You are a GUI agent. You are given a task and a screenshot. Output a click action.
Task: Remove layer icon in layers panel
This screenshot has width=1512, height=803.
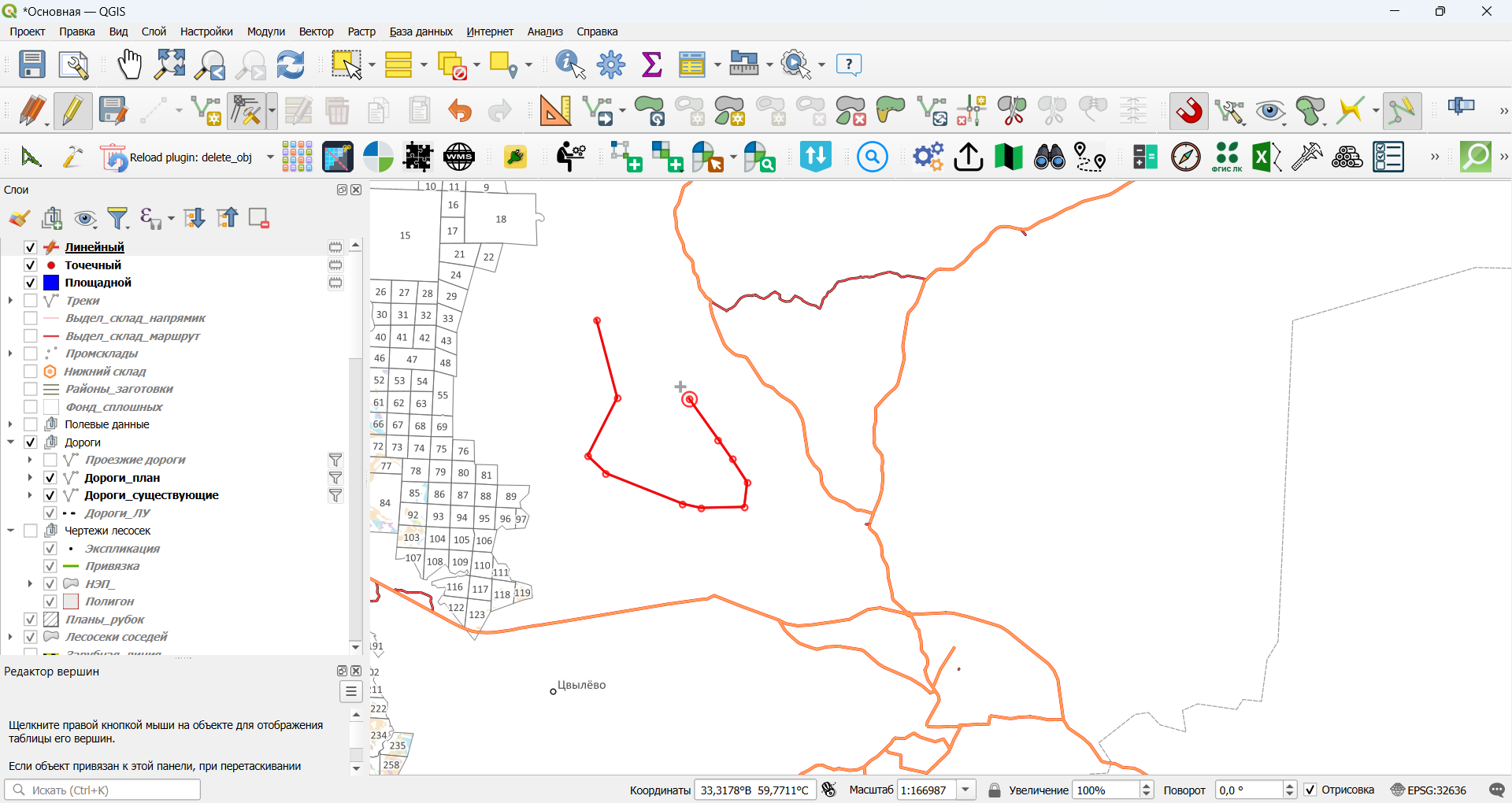coord(259,218)
